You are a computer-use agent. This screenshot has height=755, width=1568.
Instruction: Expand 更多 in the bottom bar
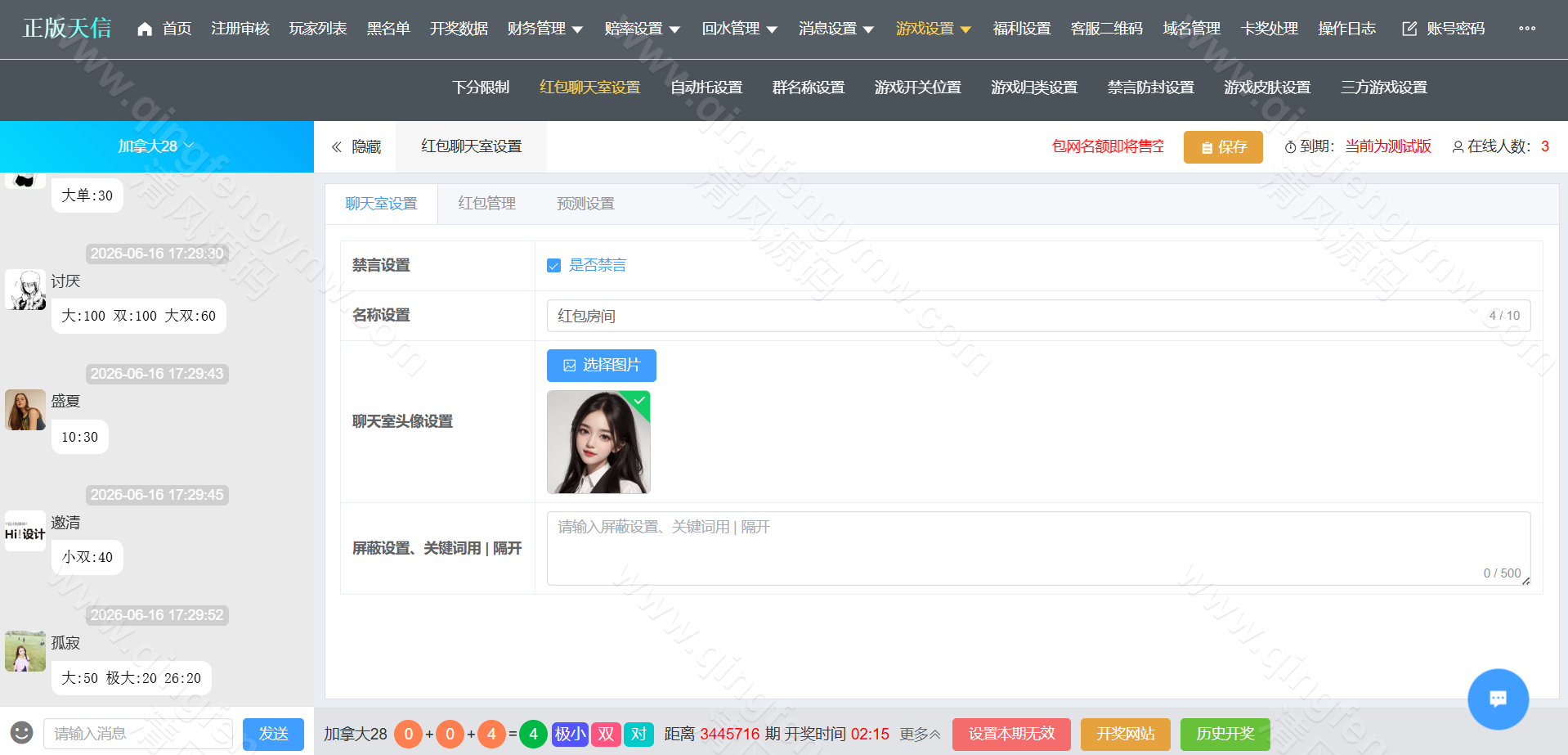920,735
